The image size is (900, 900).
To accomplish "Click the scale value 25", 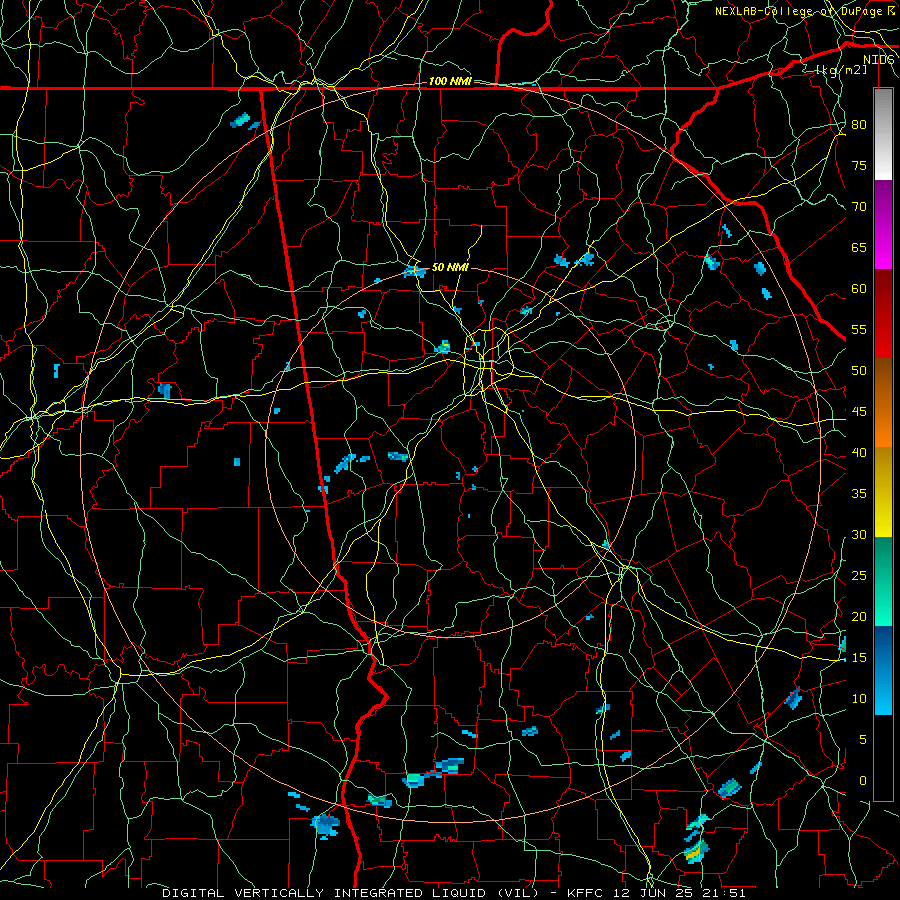I will pos(859,576).
